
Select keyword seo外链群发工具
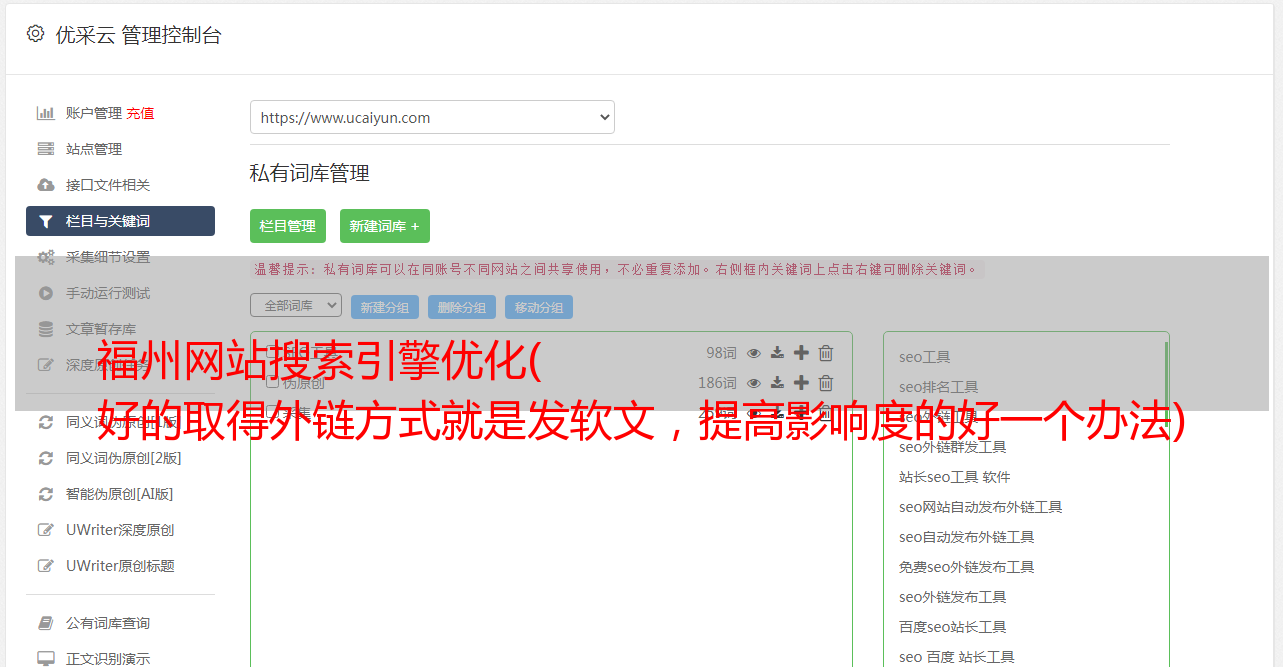pos(953,447)
